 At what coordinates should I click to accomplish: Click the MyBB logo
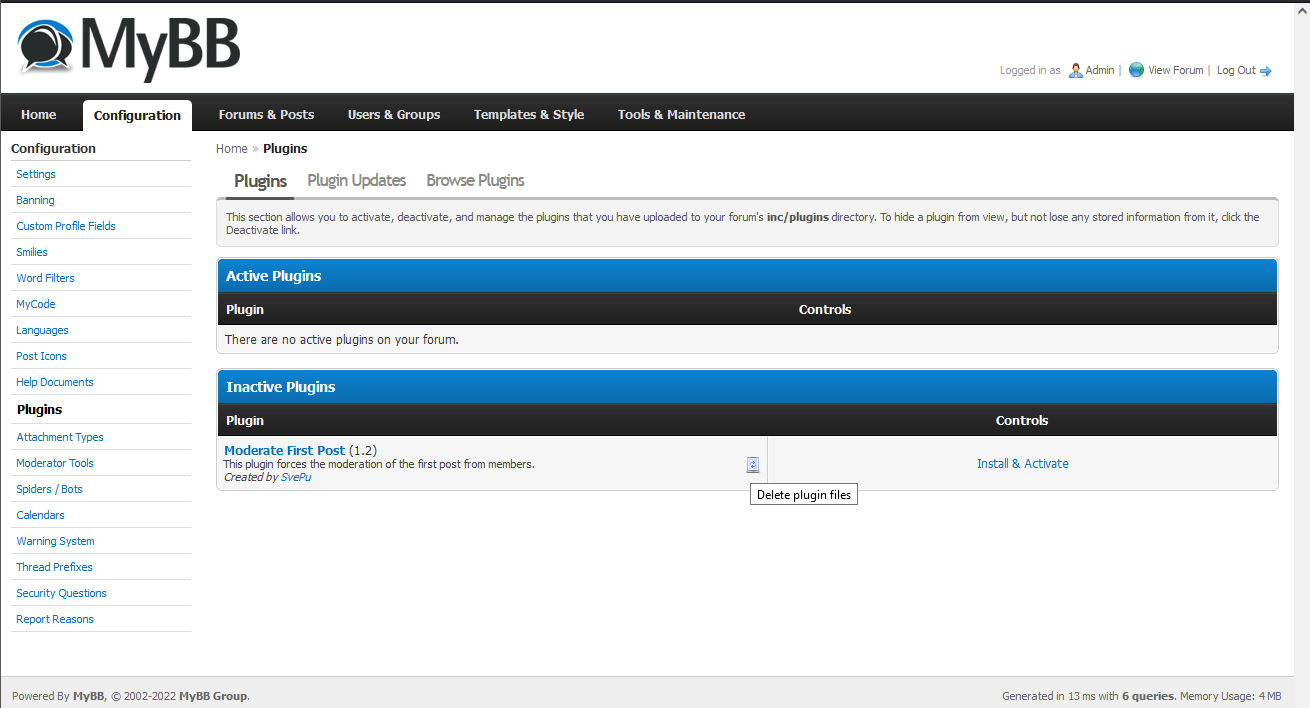(x=129, y=47)
